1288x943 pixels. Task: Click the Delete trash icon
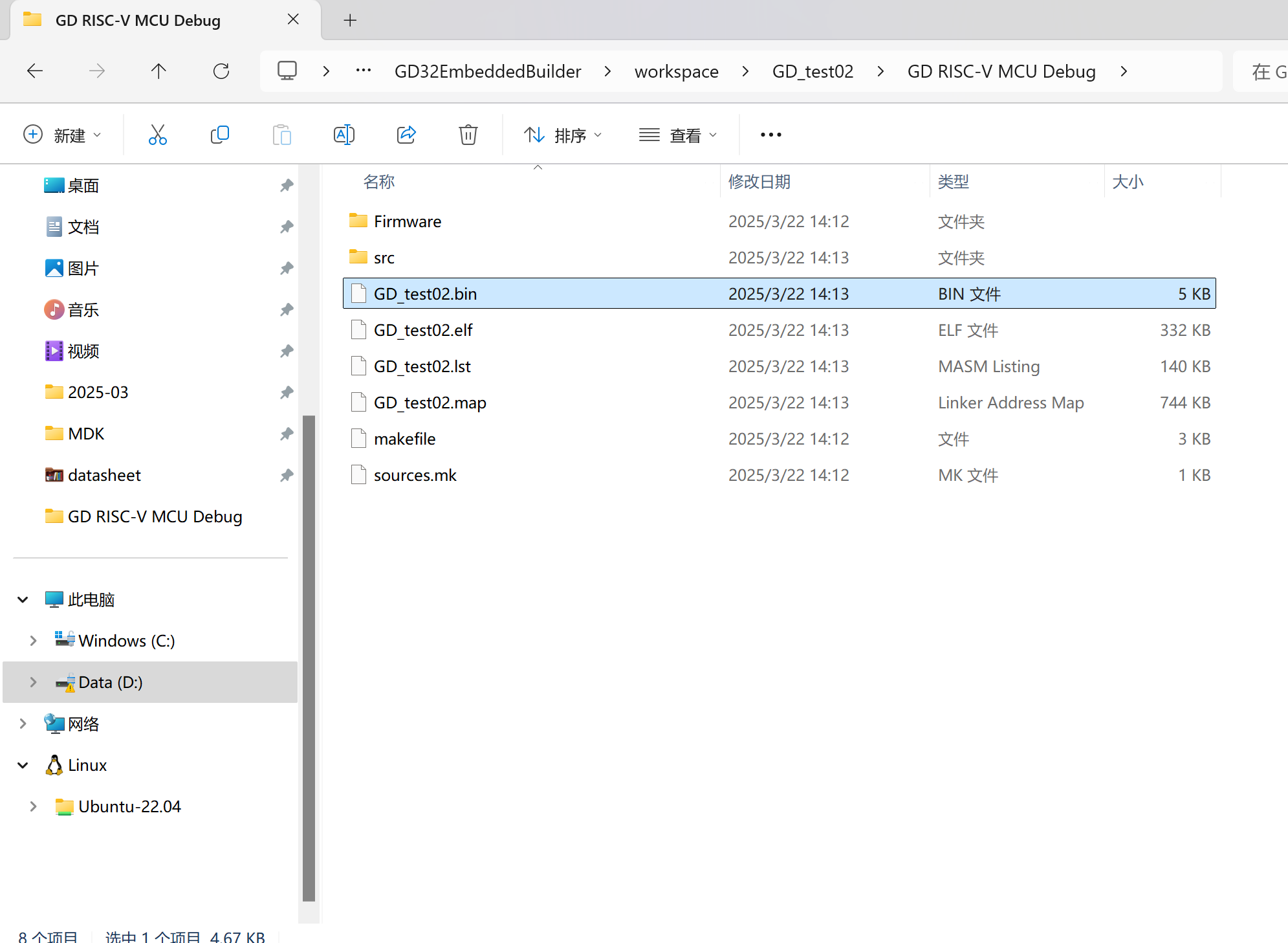468,135
